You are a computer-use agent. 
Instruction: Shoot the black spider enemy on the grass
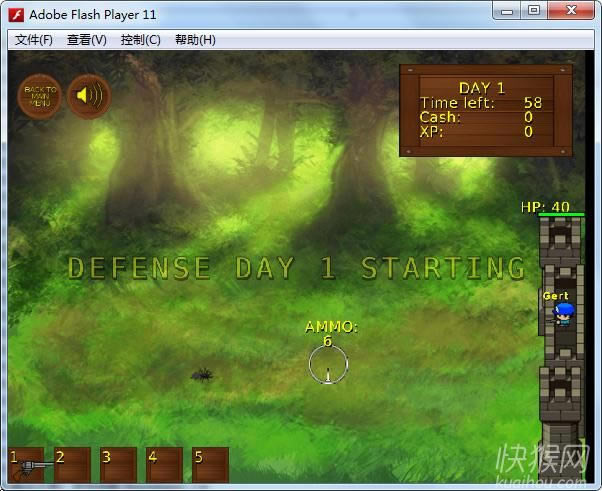[x=202, y=374]
